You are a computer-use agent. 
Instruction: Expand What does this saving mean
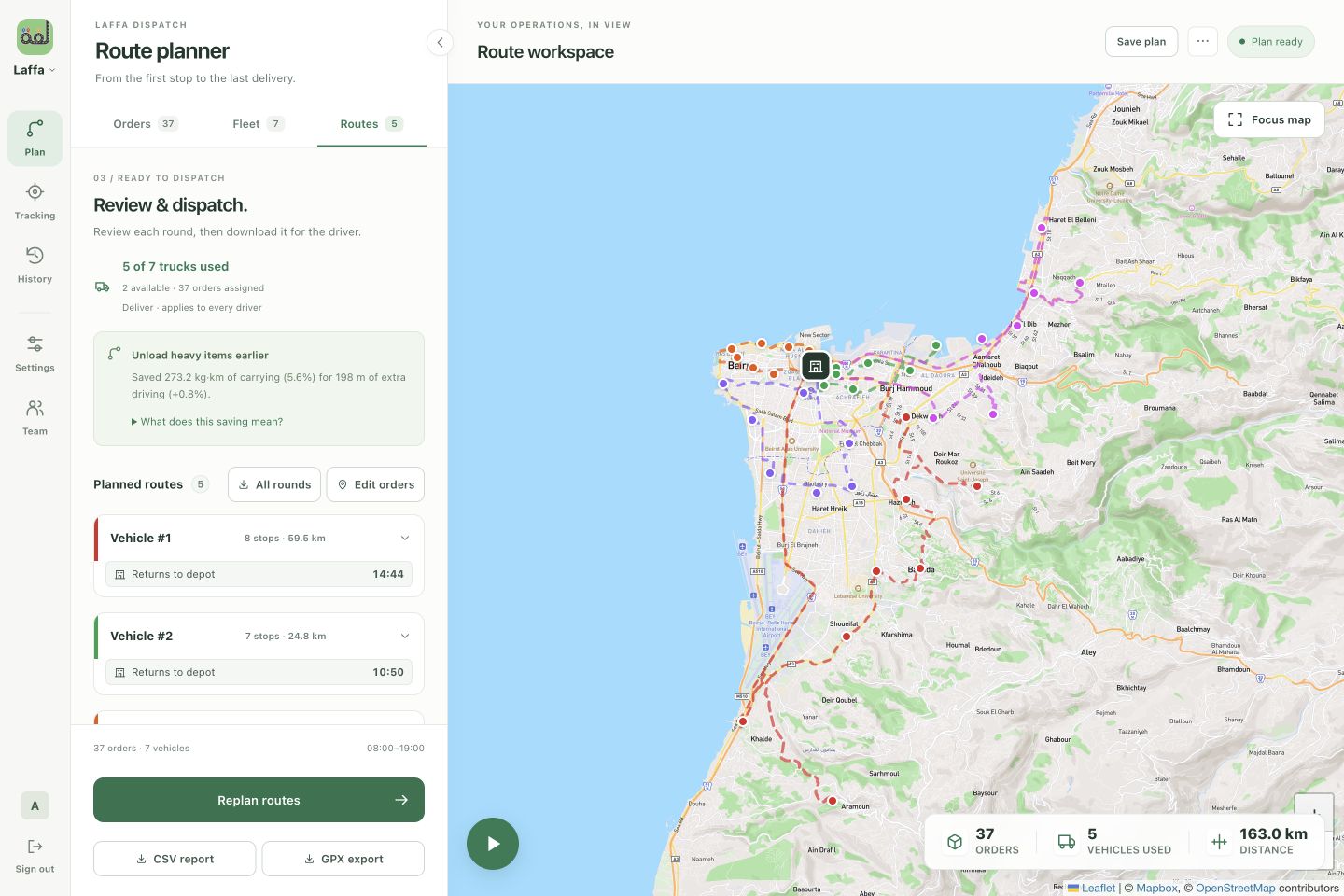(207, 422)
